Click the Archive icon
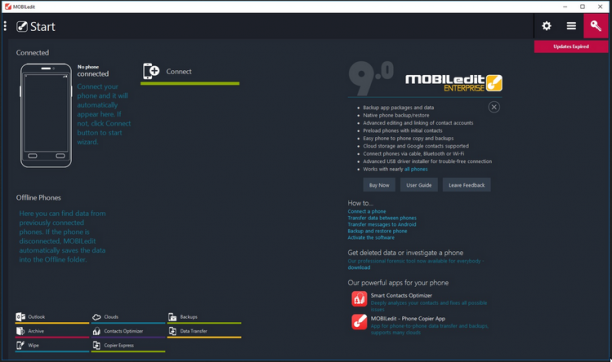This screenshot has height=362, width=612. click(x=20, y=331)
